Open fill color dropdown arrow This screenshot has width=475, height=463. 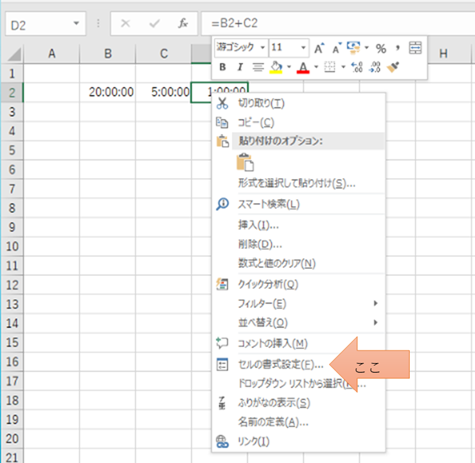[289, 67]
